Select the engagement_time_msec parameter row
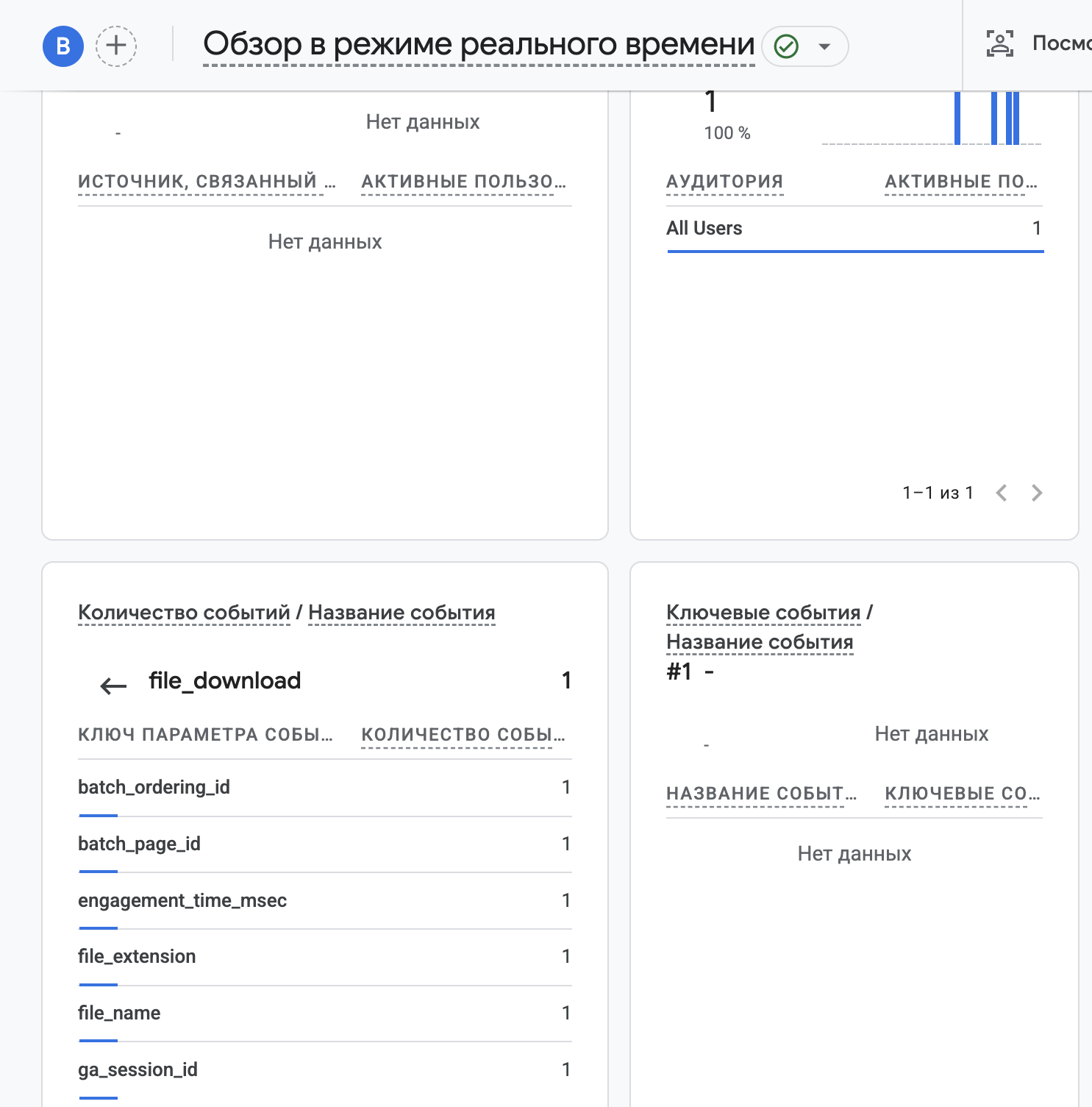Screen dimensions: 1092x1107 point(325,901)
